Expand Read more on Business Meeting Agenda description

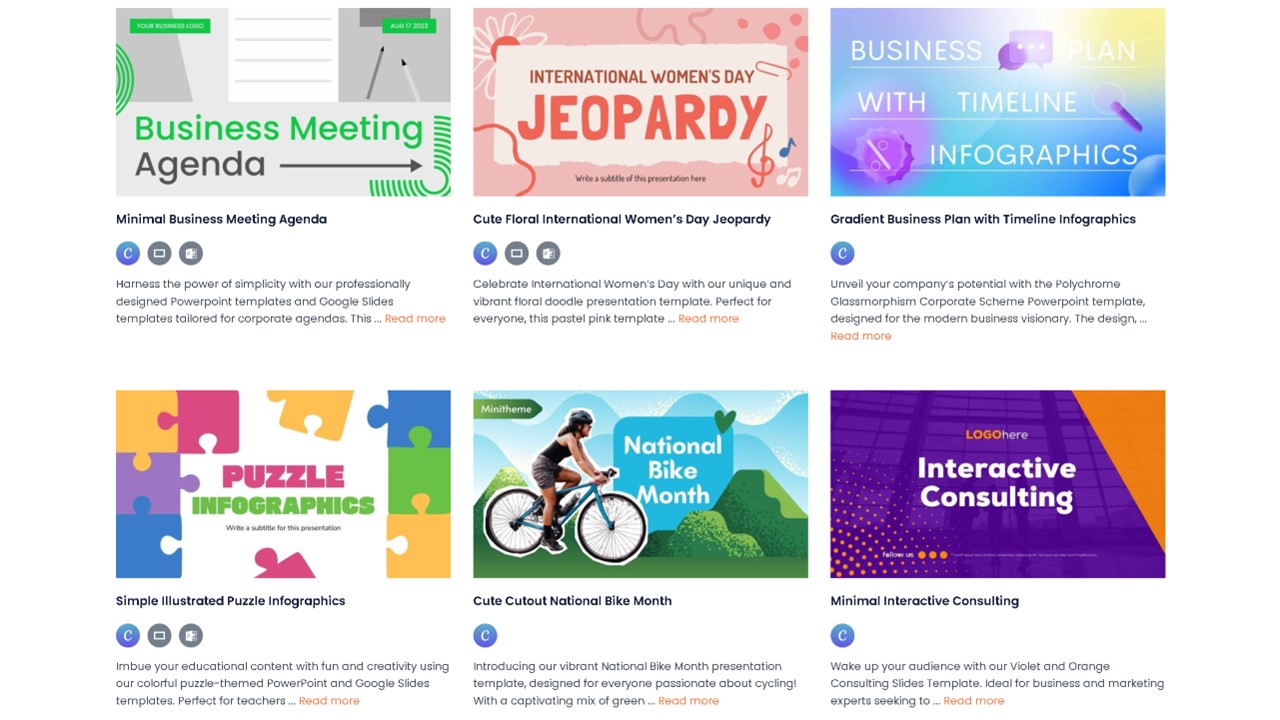click(415, 318)
